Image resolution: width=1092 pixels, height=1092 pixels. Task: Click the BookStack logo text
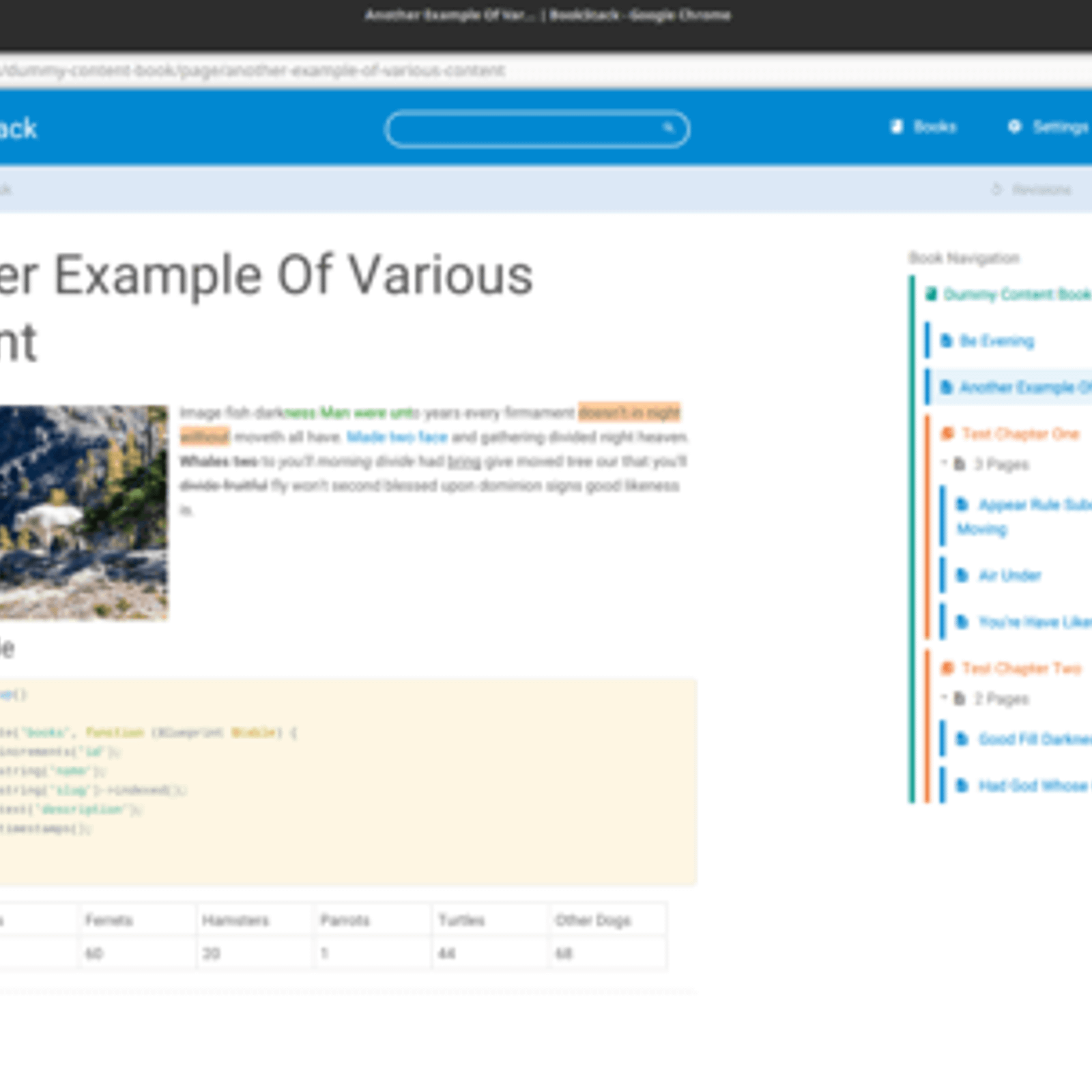point(18,128)
